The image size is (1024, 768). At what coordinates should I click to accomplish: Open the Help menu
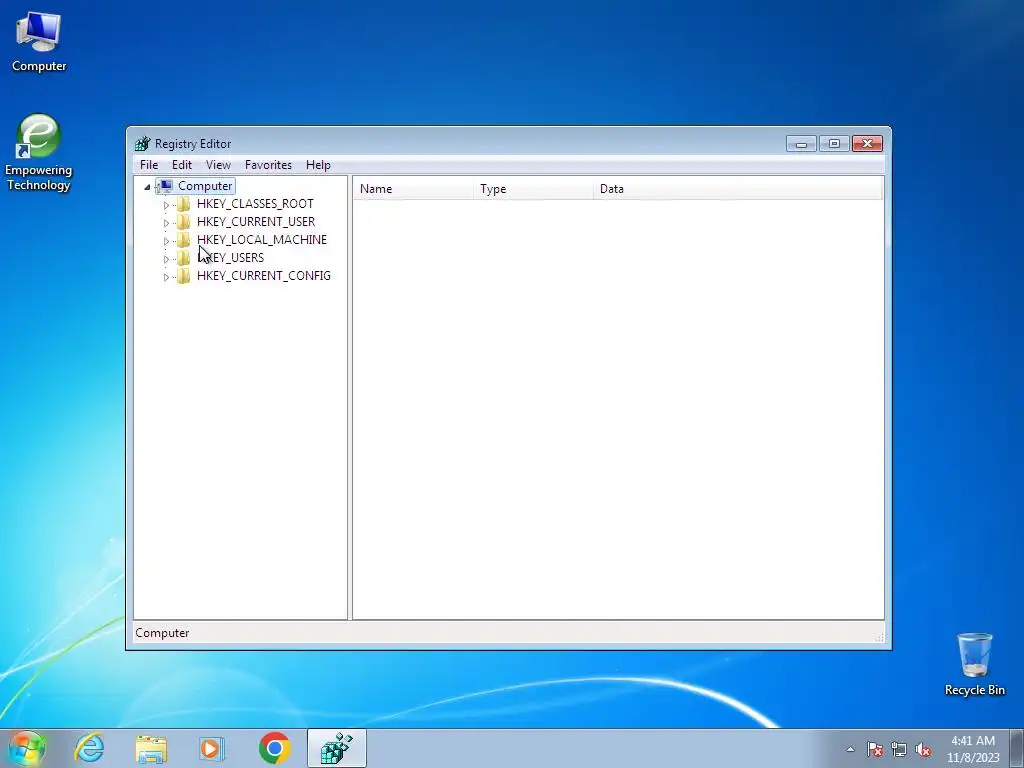tap(318, 165)
